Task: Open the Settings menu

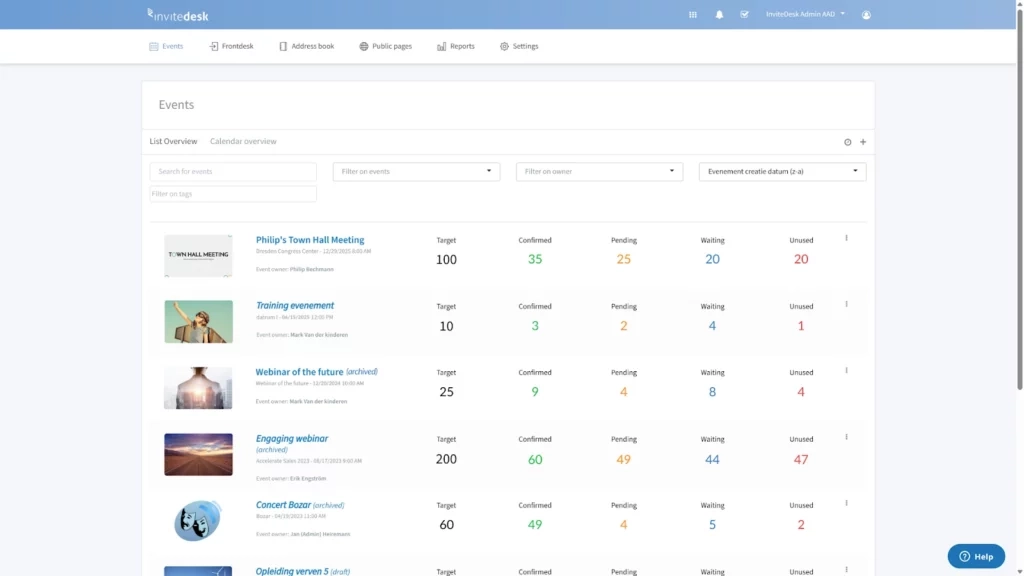Action: (519, 46)
